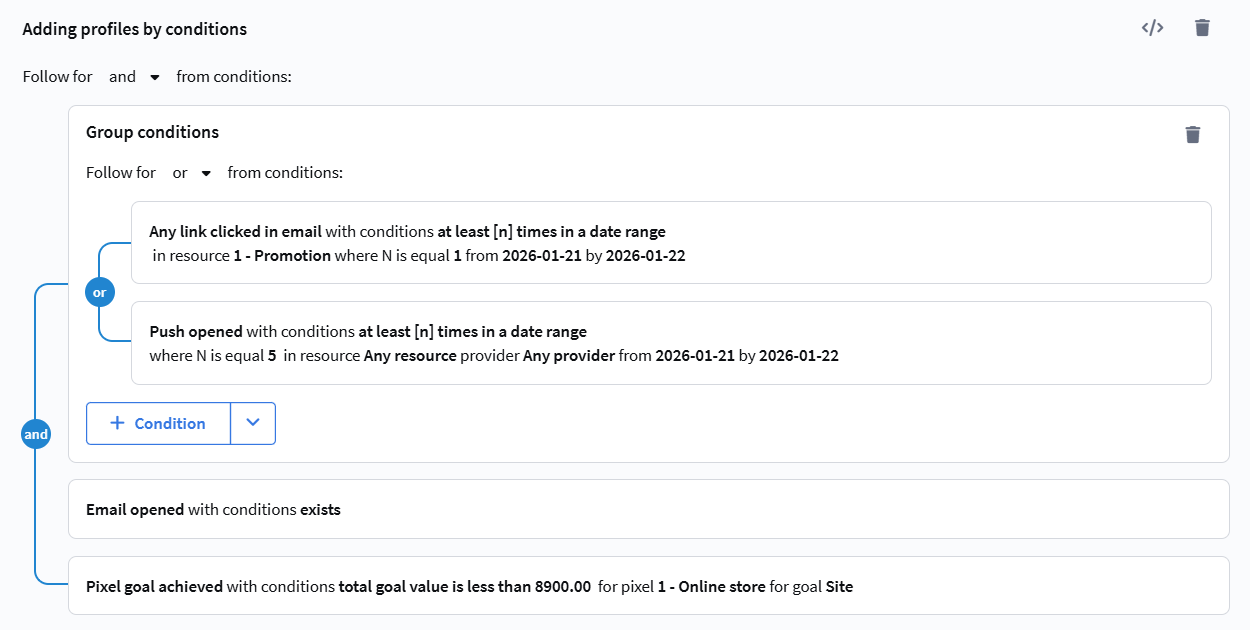Click 'Any provider' in Push opened condition

pyautogui.click(x=568, y=355)
